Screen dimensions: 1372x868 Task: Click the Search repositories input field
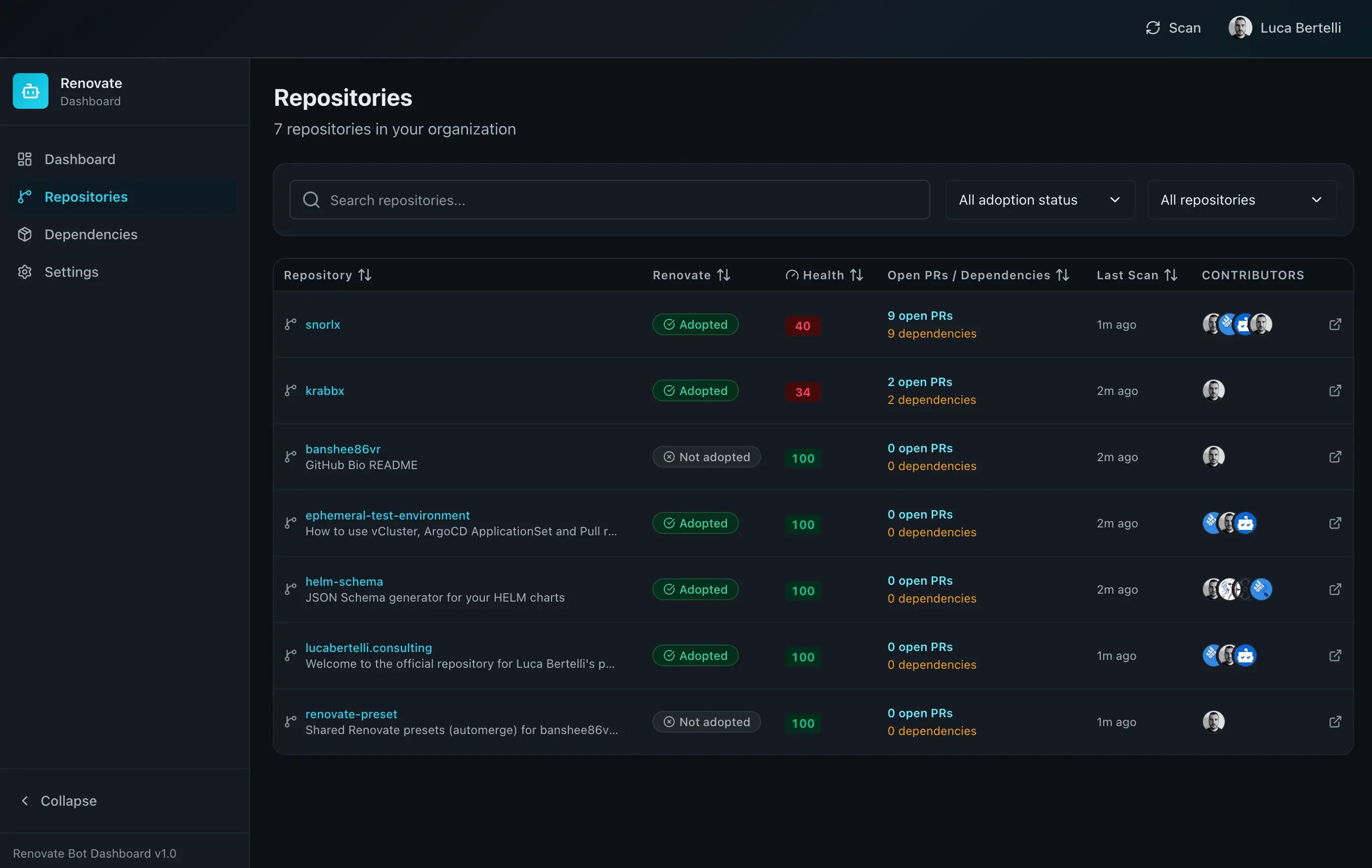(610, 200)
